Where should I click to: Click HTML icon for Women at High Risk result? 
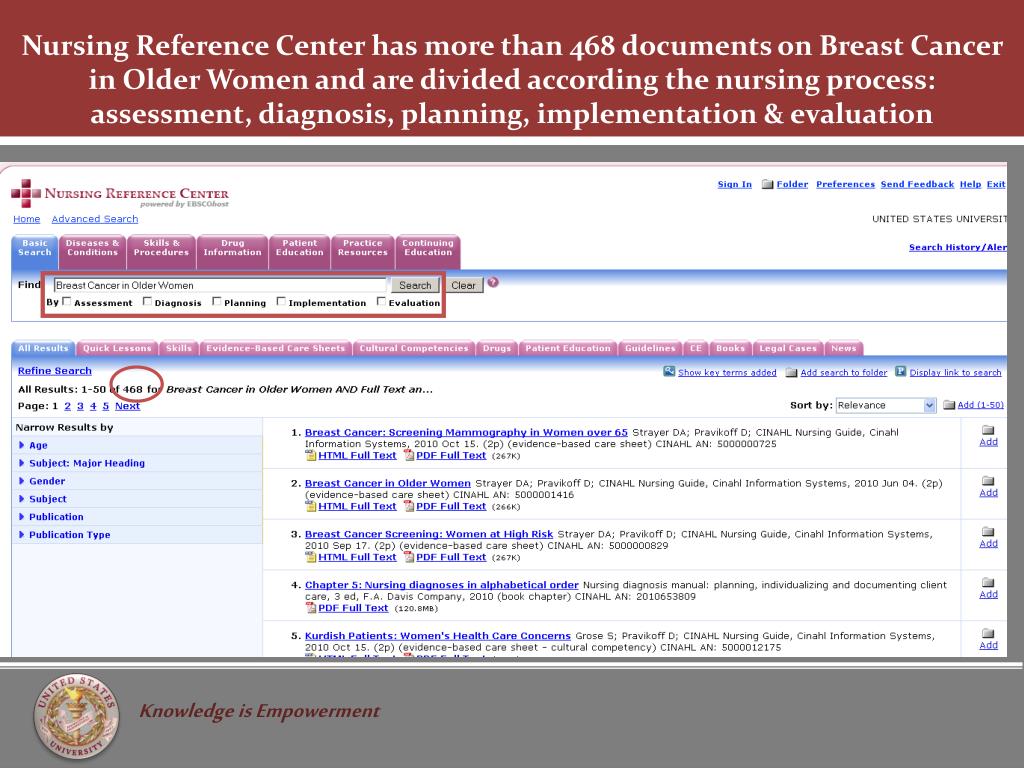(x=311, y=557)
